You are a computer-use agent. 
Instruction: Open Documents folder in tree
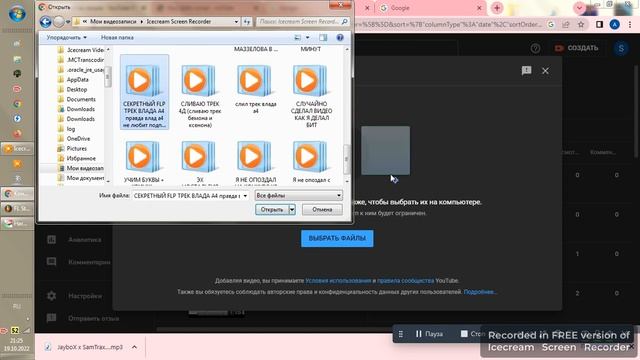click(x=81, y=99)
